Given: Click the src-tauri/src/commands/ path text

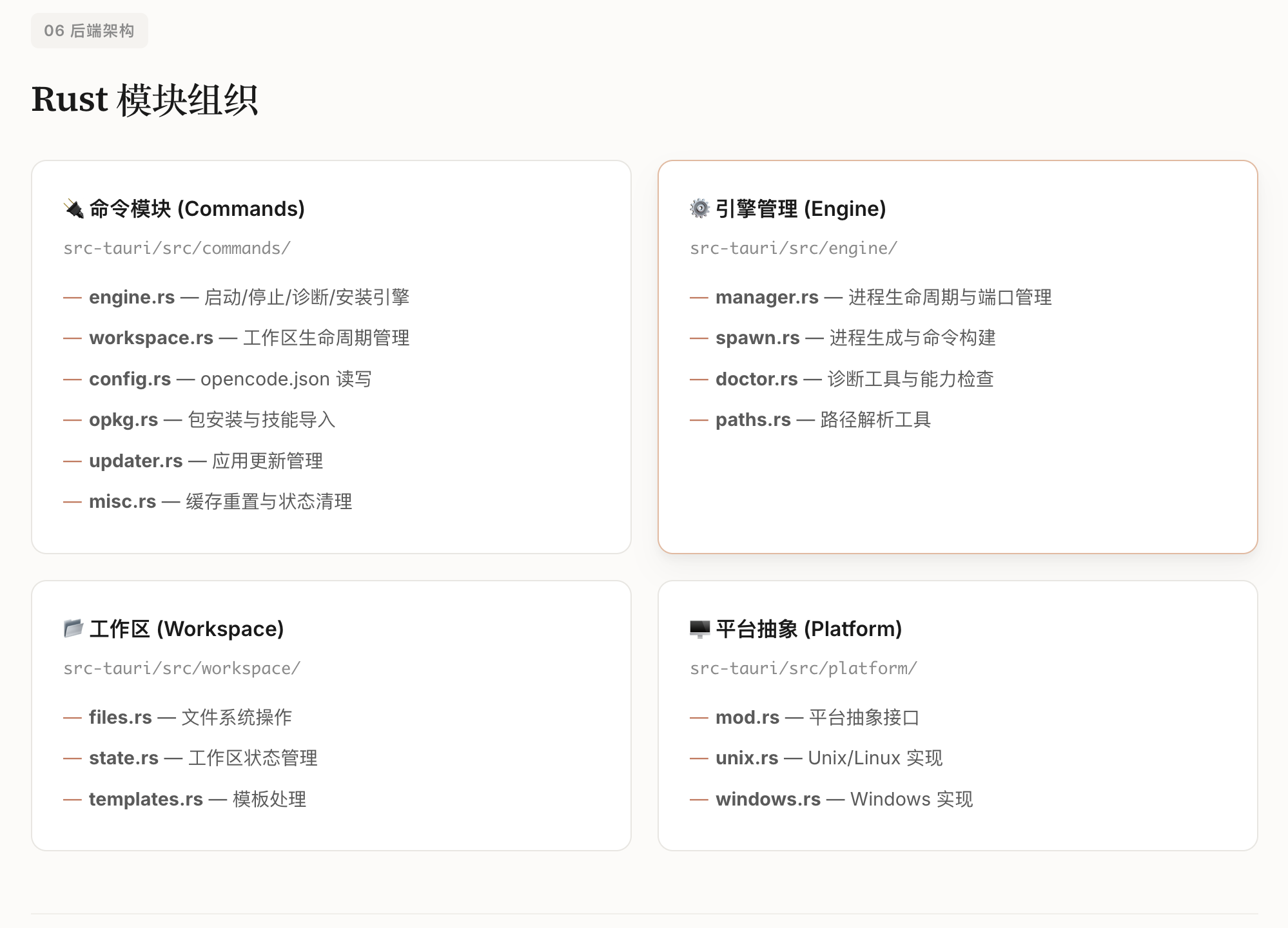Looking at the screenshot, I should [177, 248].
